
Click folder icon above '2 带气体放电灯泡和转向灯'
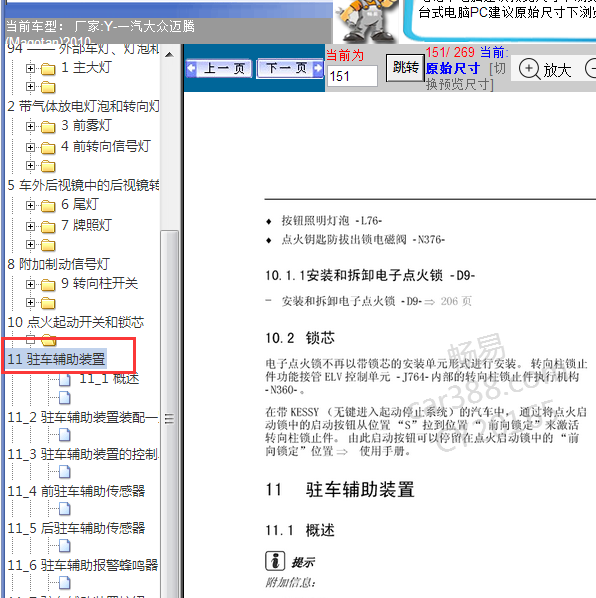[x=48, y=87]
